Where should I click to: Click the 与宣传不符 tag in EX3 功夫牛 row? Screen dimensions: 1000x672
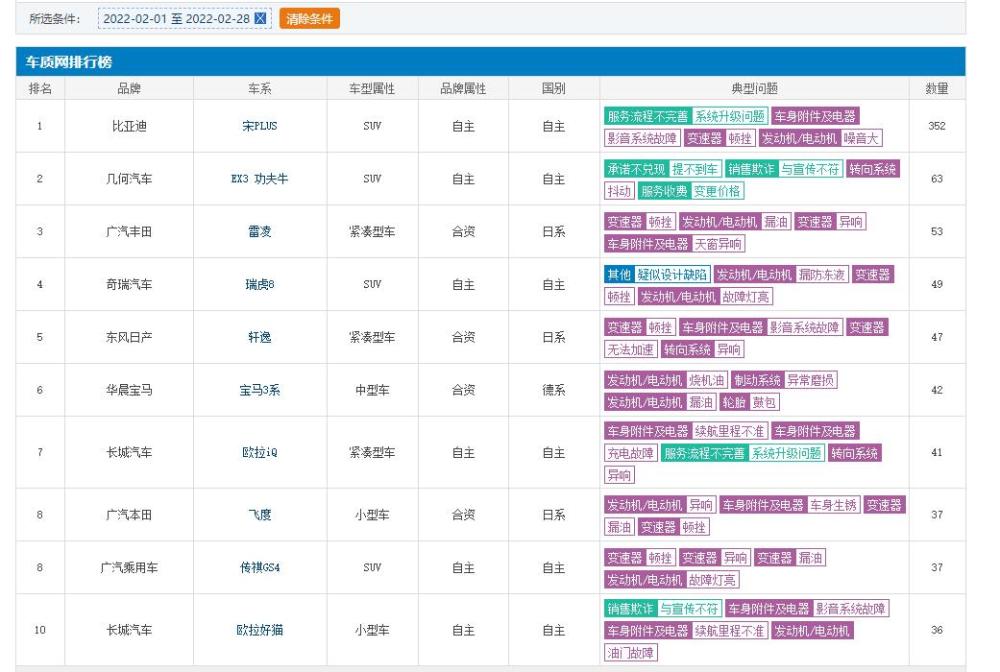click(810, 169)
